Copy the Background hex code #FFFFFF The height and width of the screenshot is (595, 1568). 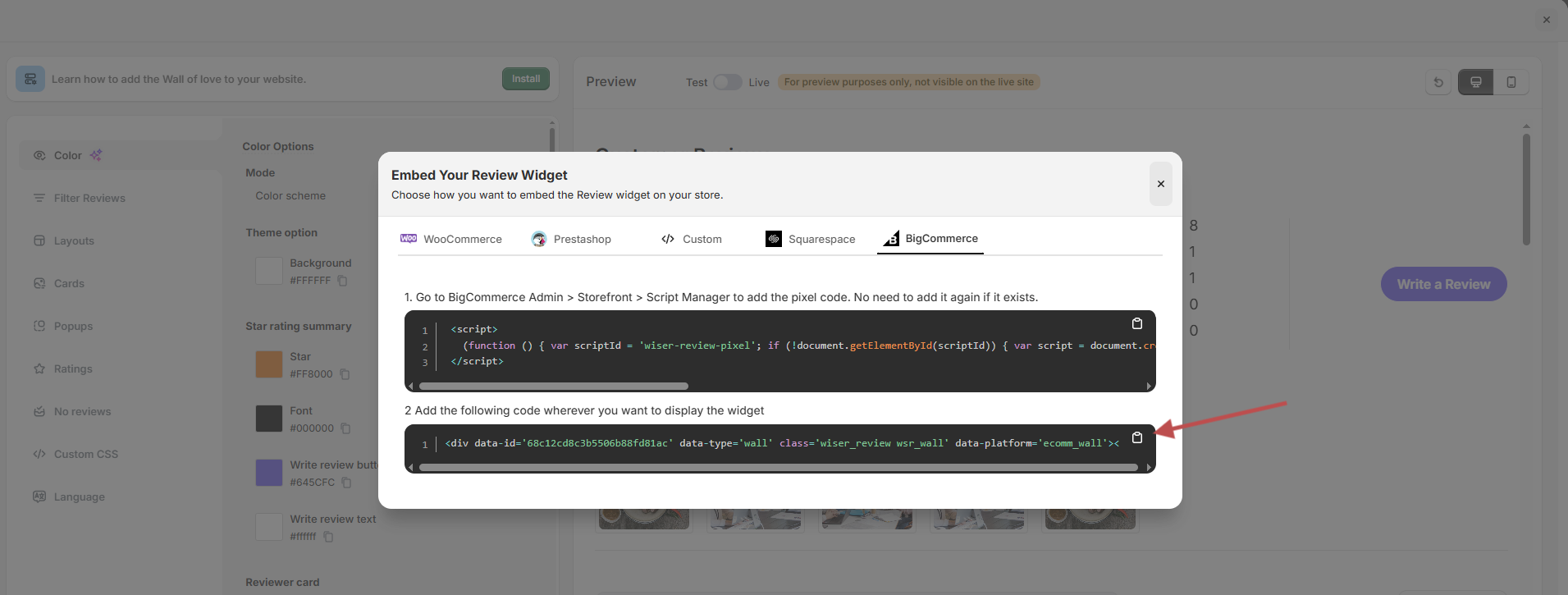pos(343,281)
